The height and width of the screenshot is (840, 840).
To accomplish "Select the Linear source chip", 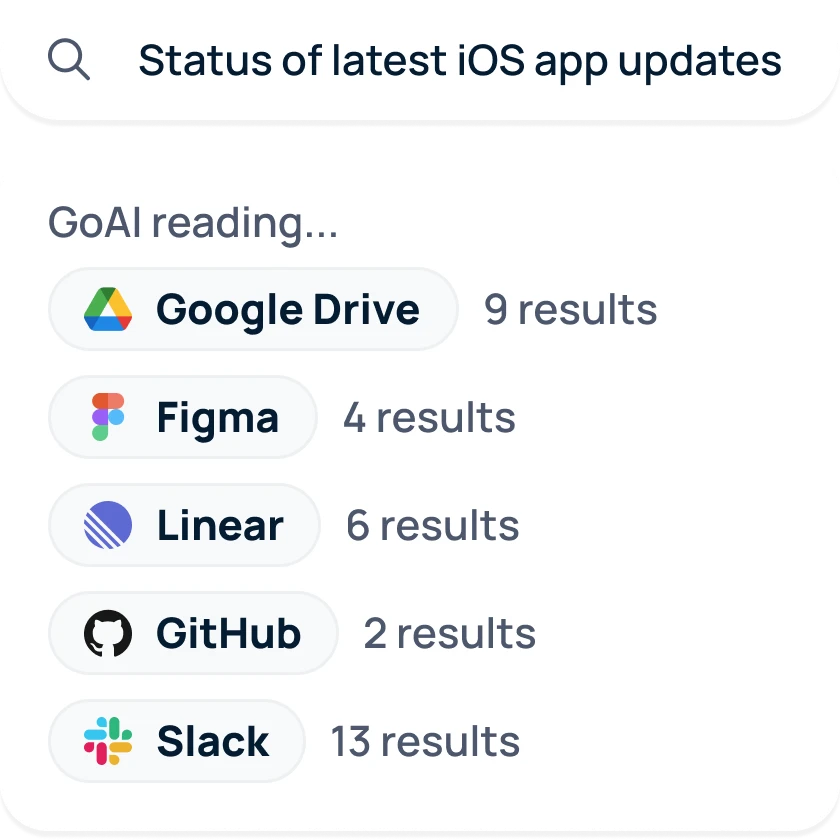I will coord(183,524).
